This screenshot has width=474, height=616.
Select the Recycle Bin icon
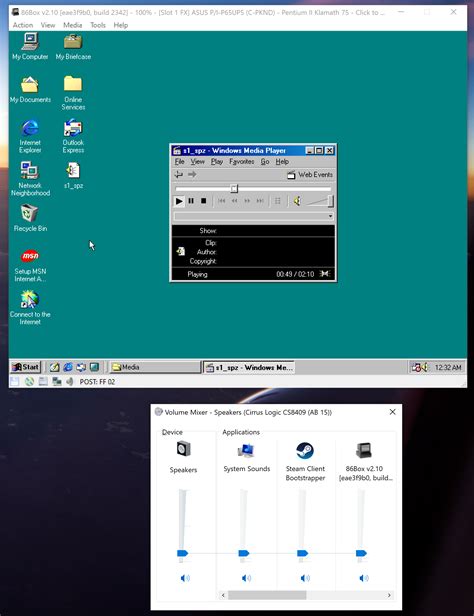click(x=30, y=218)
